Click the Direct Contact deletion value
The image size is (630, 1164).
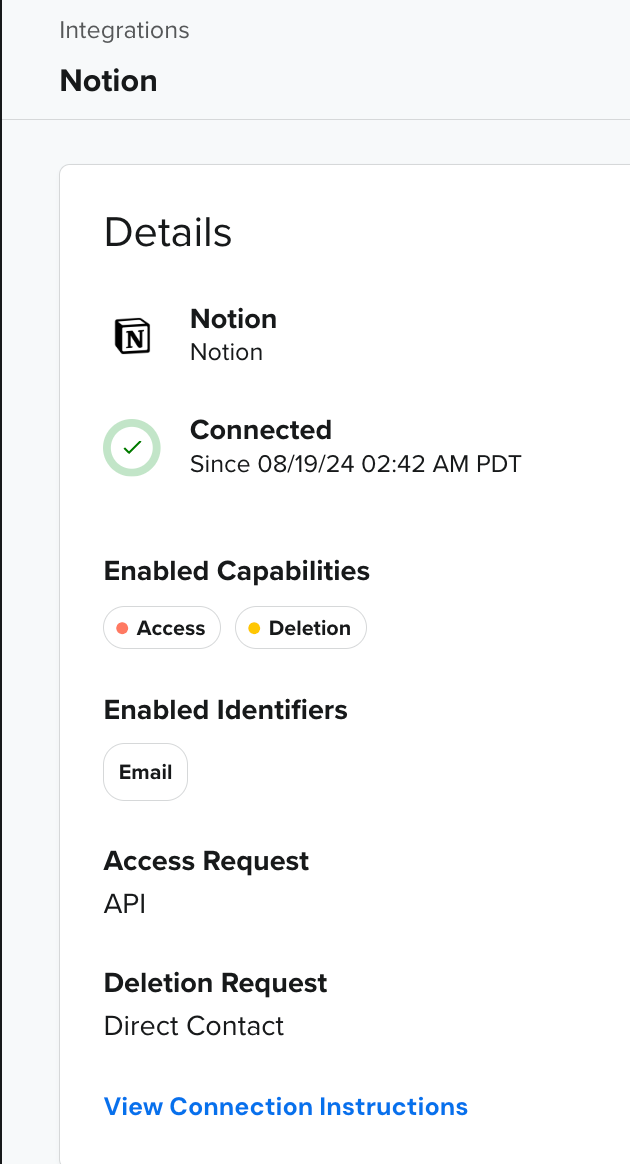tap(194, 1026)
